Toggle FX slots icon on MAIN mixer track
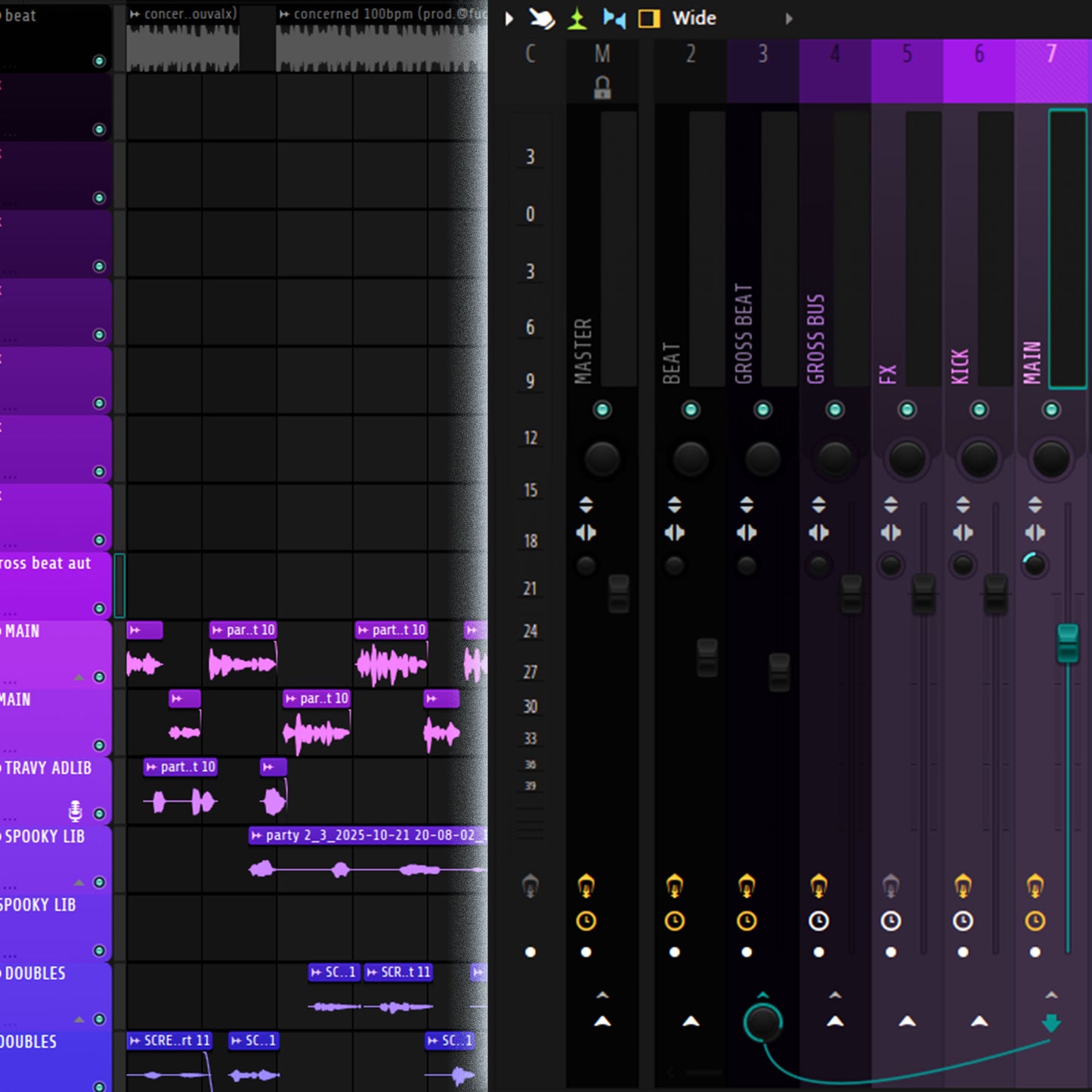The height and width of the screenshot is (1092, 1092). (1035, 885)
